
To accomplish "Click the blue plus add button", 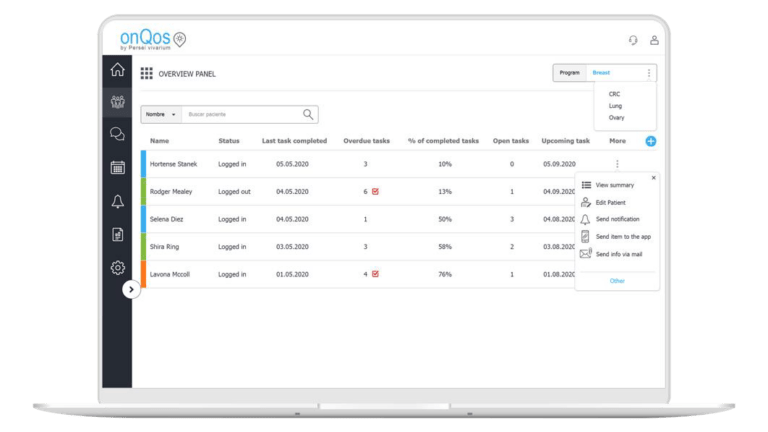I will point(650,141).
